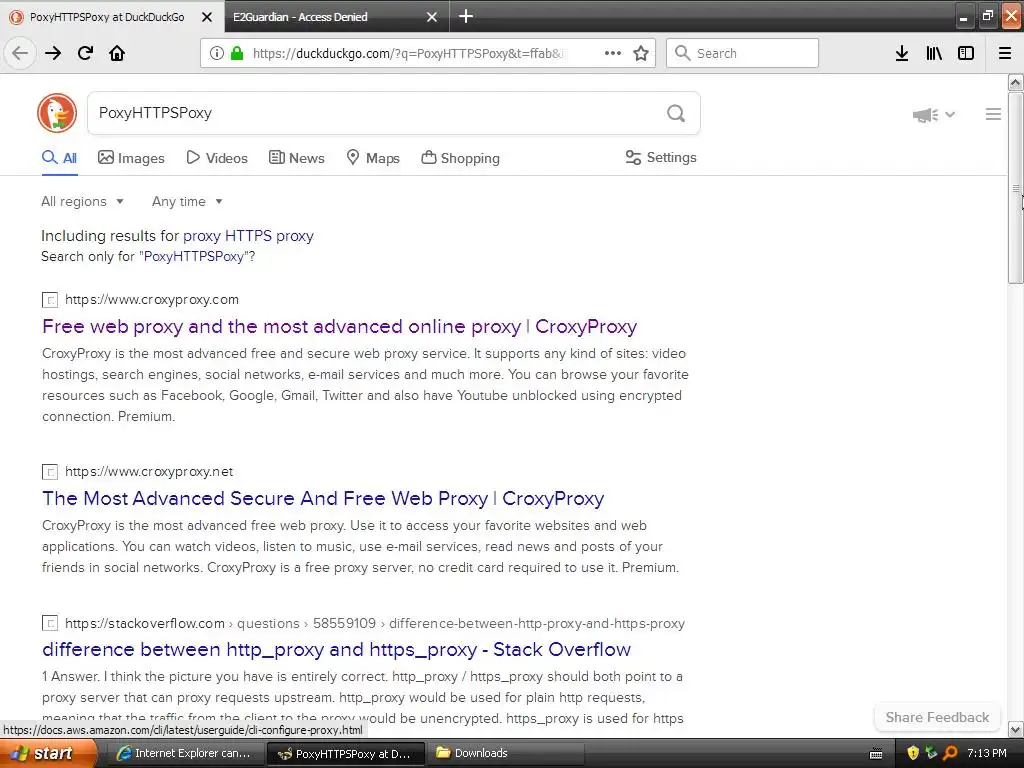Click the browser Back arrow button
The width and height of the screenshot is (1024, 768).
point(20,53)
